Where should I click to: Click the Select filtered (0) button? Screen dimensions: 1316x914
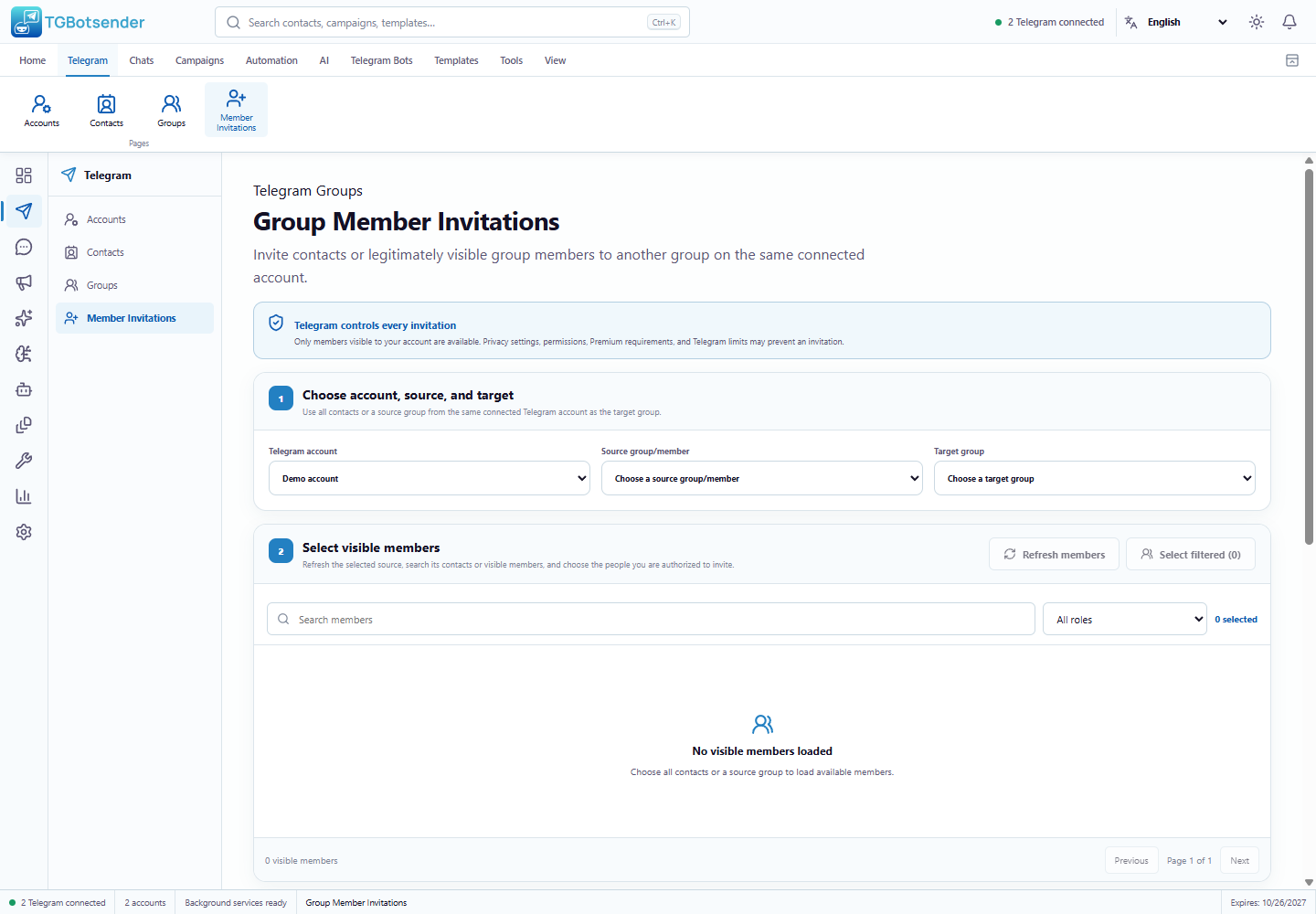[x=1191, y=554]
